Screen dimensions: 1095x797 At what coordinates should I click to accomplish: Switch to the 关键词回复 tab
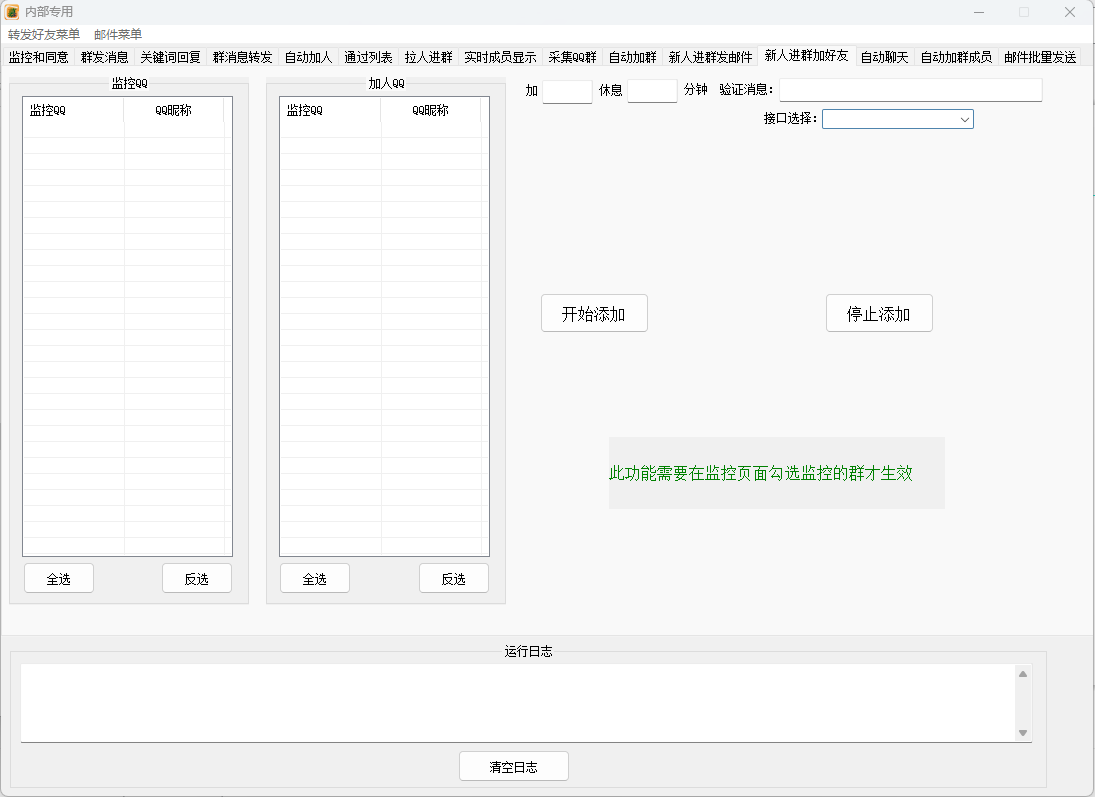[170, 57]
